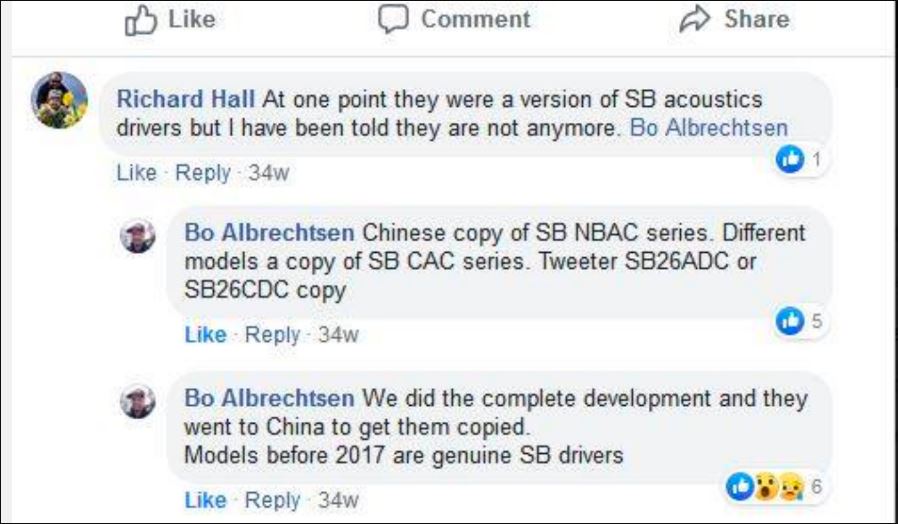View the 5 likes on Chinese copy reply
Screen dimensions: 898x524
tap(800, 320)
